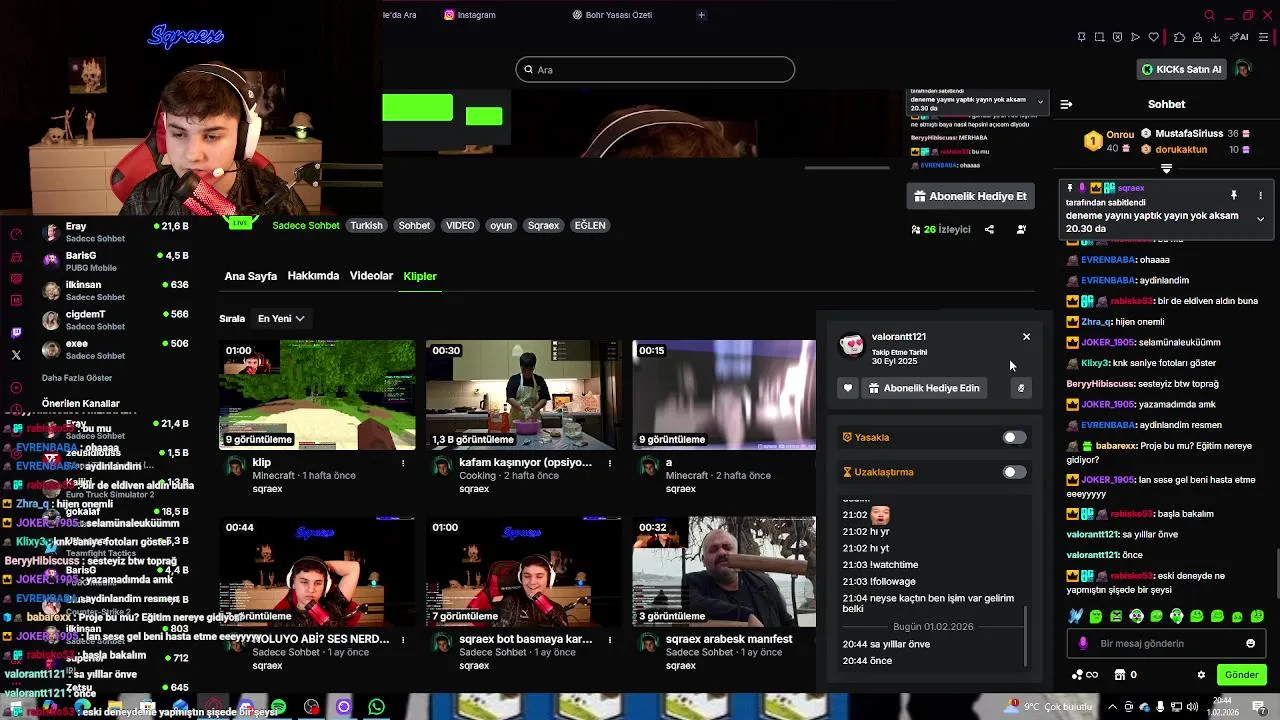Expand the gift leaderboard arrow

pos(1166,168)
